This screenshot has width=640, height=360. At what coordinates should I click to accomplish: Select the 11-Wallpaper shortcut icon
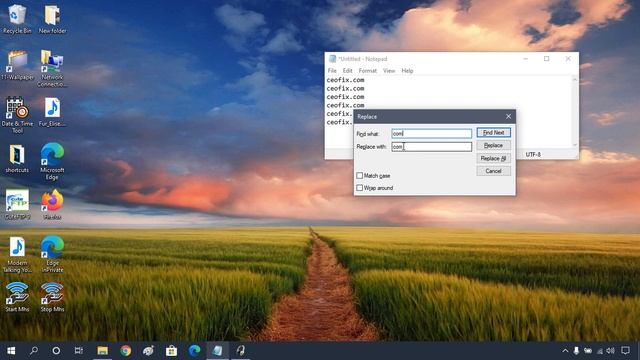(17, 65)
